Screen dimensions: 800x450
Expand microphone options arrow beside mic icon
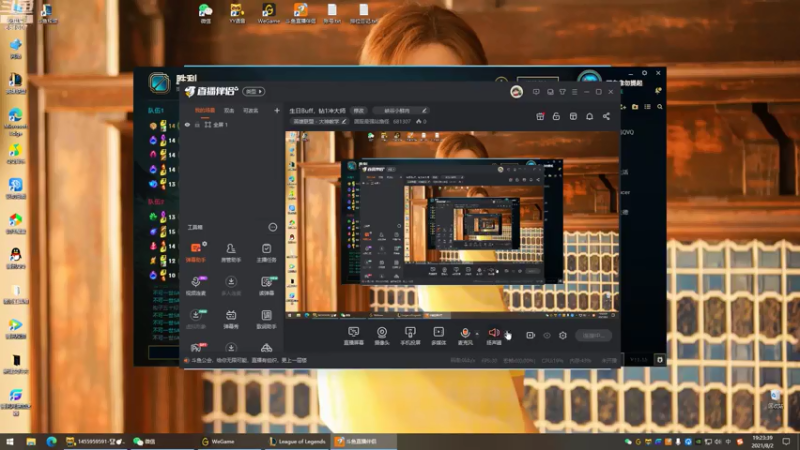[x=477, y=334]
